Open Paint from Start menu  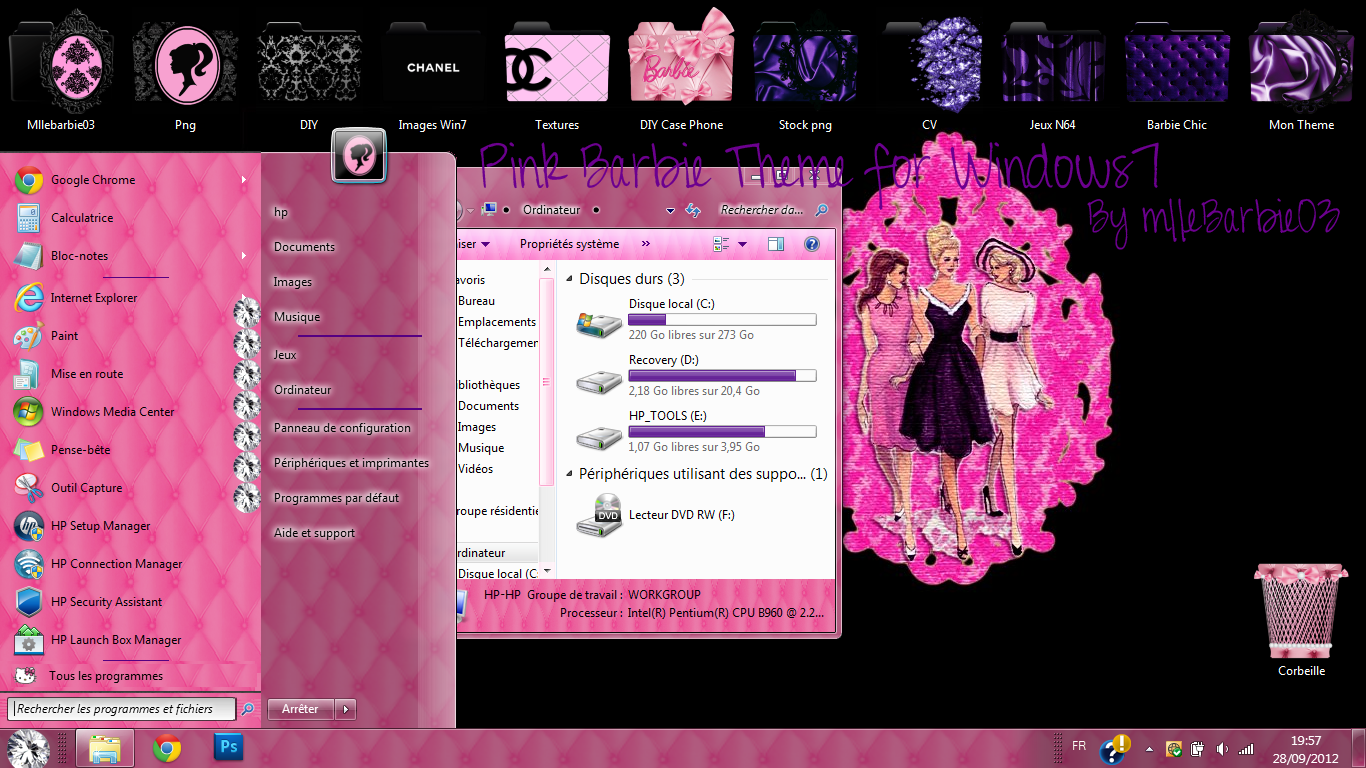[x=130, y=336]
